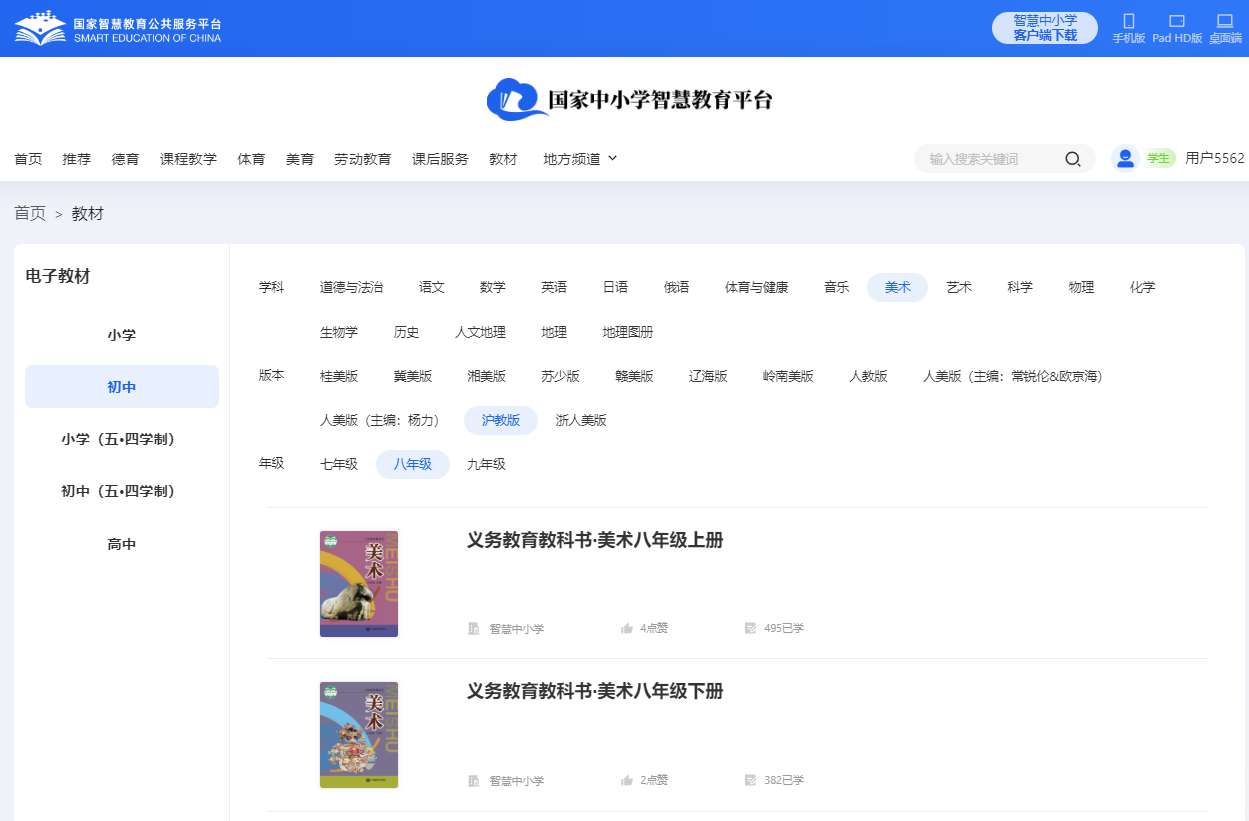Click the 学生 role badge

pos(1160,158)
